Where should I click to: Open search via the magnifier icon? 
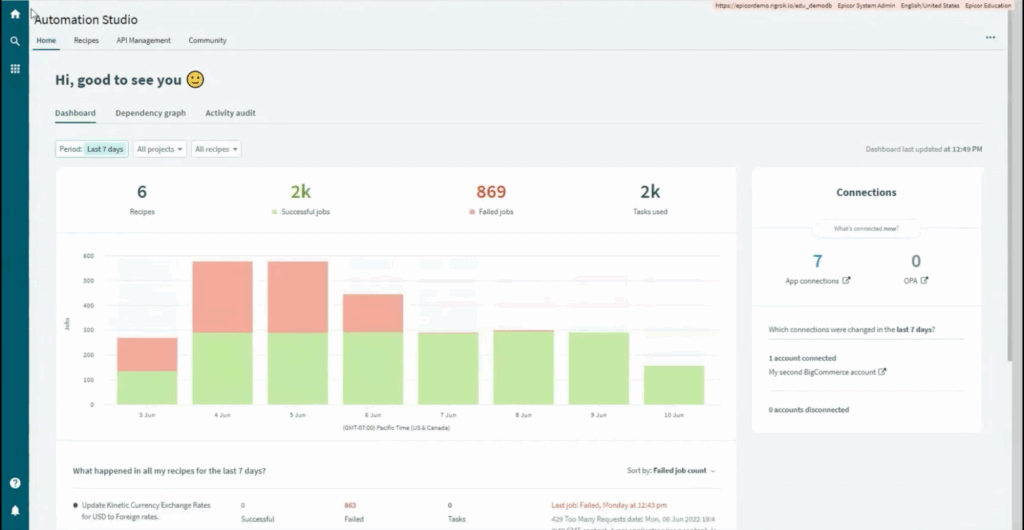click(15, 41)
